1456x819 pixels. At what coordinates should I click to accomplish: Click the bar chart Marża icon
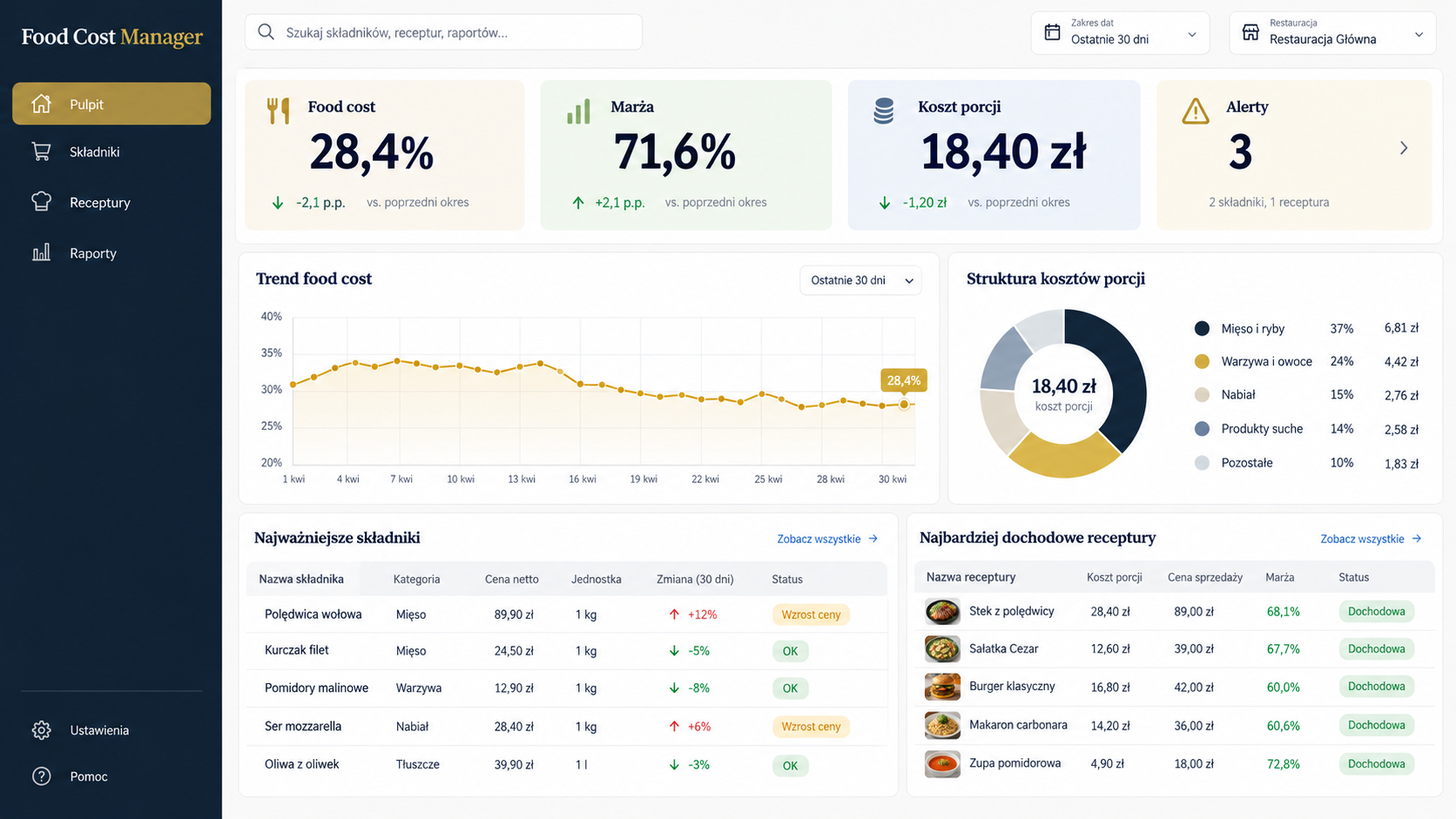(x=578, y=111)
